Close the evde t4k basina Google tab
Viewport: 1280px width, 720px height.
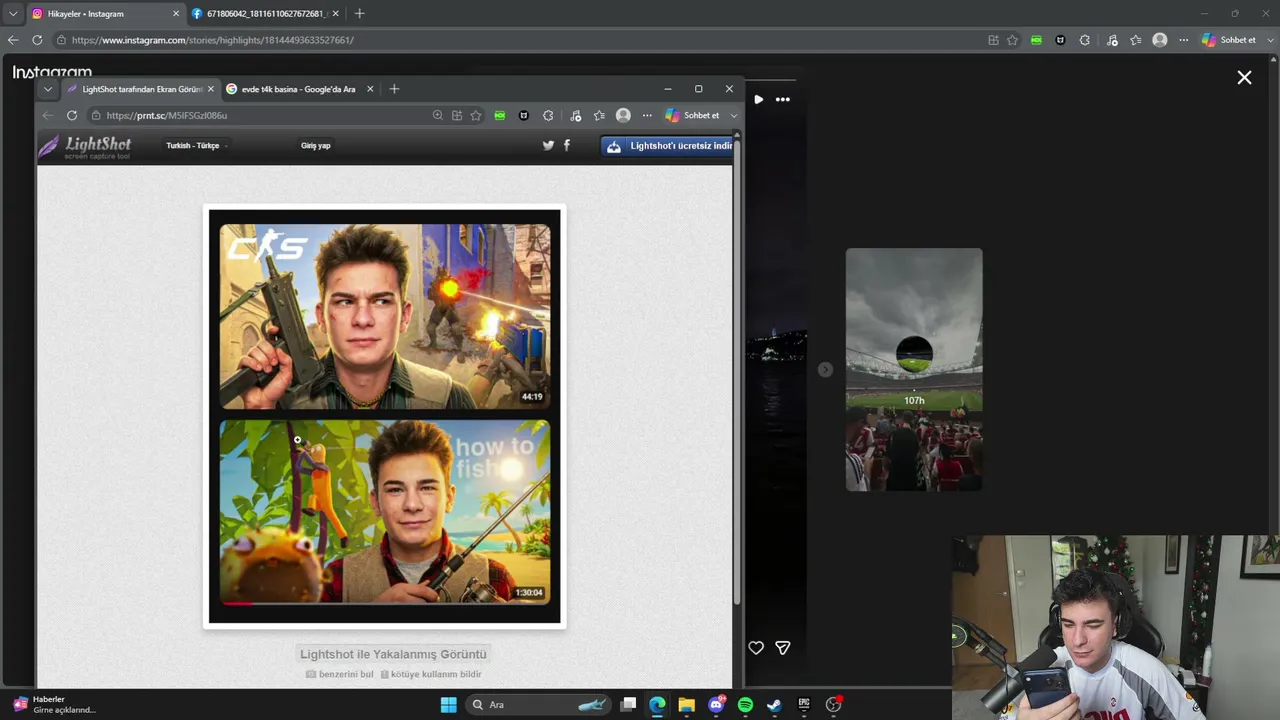370,89
